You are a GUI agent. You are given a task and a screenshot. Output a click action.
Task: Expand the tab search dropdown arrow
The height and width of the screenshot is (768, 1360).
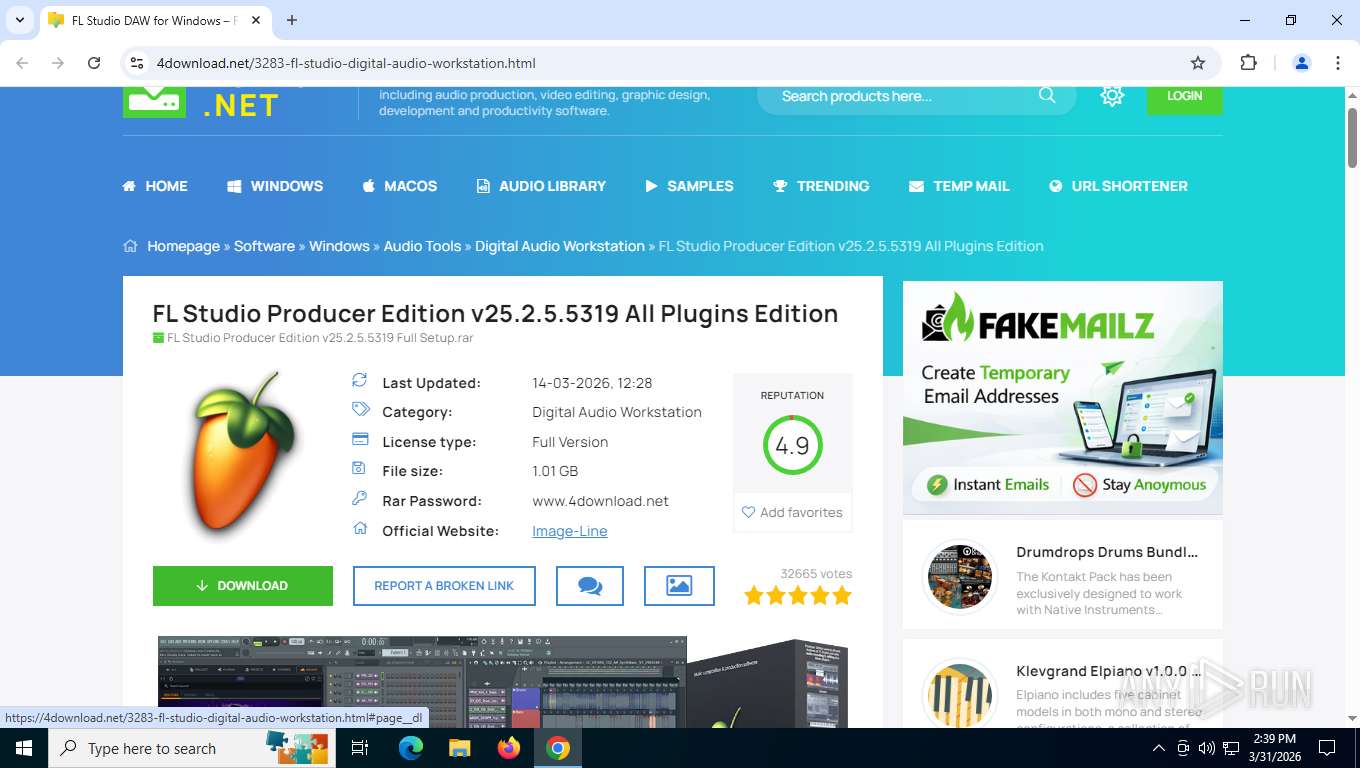(19, 20)
